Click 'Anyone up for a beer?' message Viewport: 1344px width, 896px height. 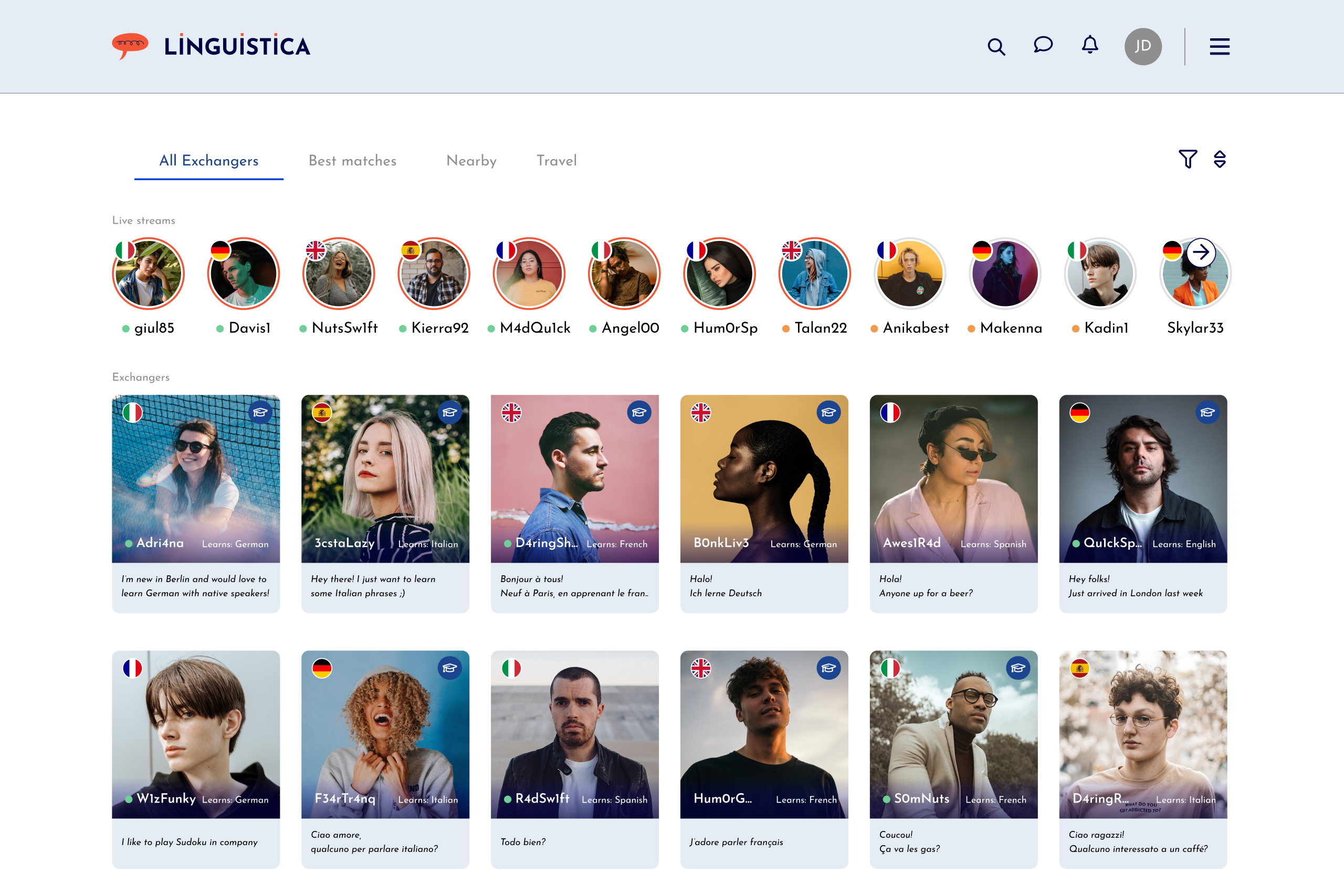[x=926, y=594]
